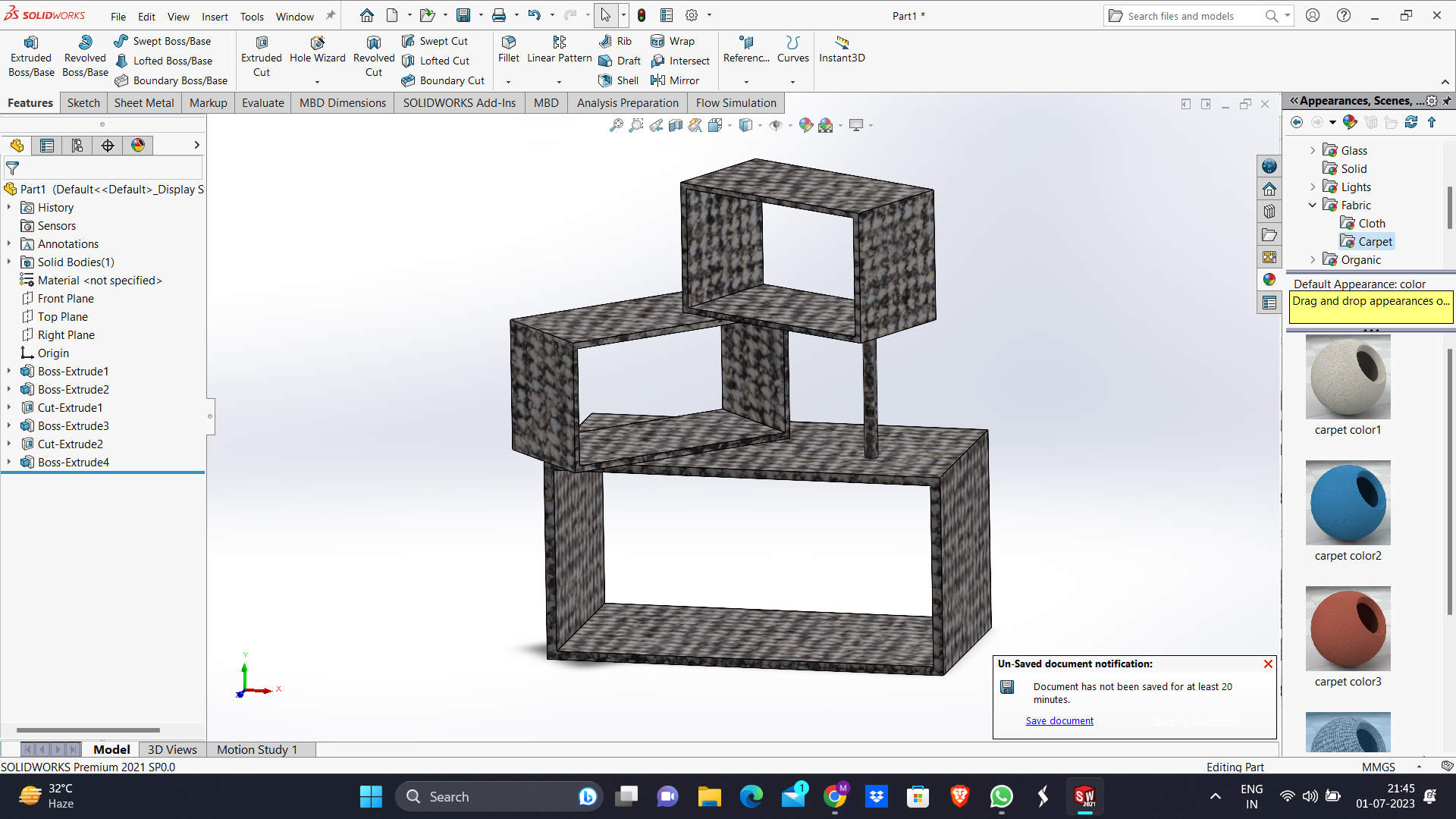The height and width of the screenshot is (819, 1456).
Task: Select the Mirror feature tool
Action: click(657, 80)
